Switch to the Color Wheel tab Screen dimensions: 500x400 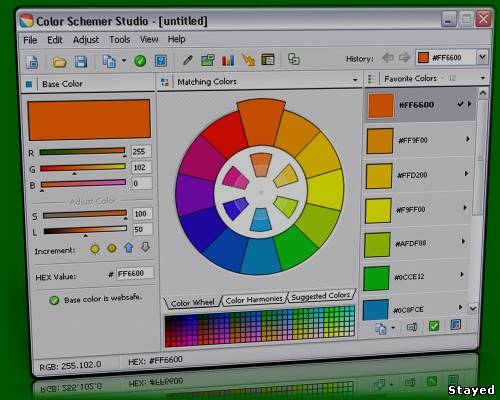click(192, 303)
